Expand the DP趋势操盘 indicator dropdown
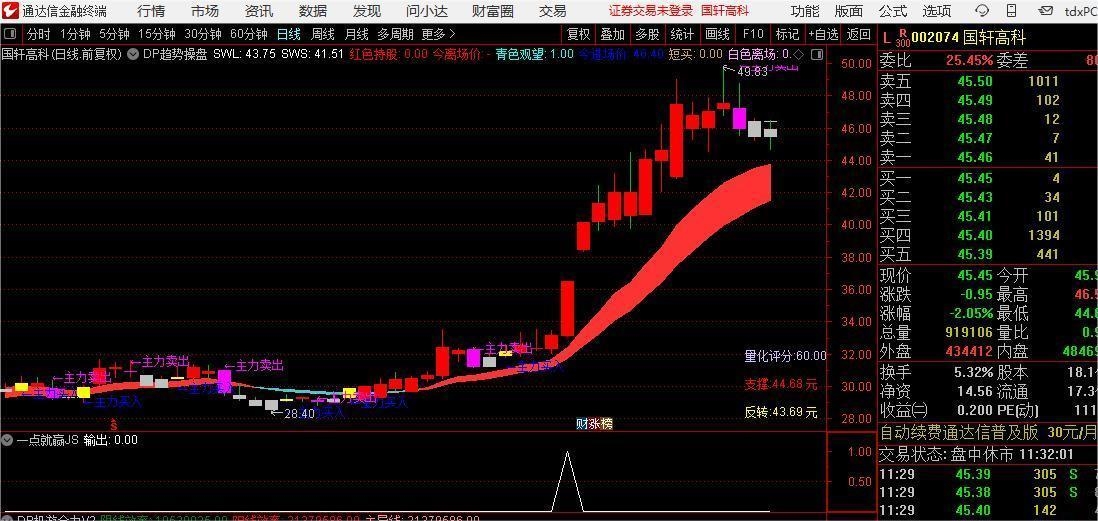 click(x=133, y=54)
